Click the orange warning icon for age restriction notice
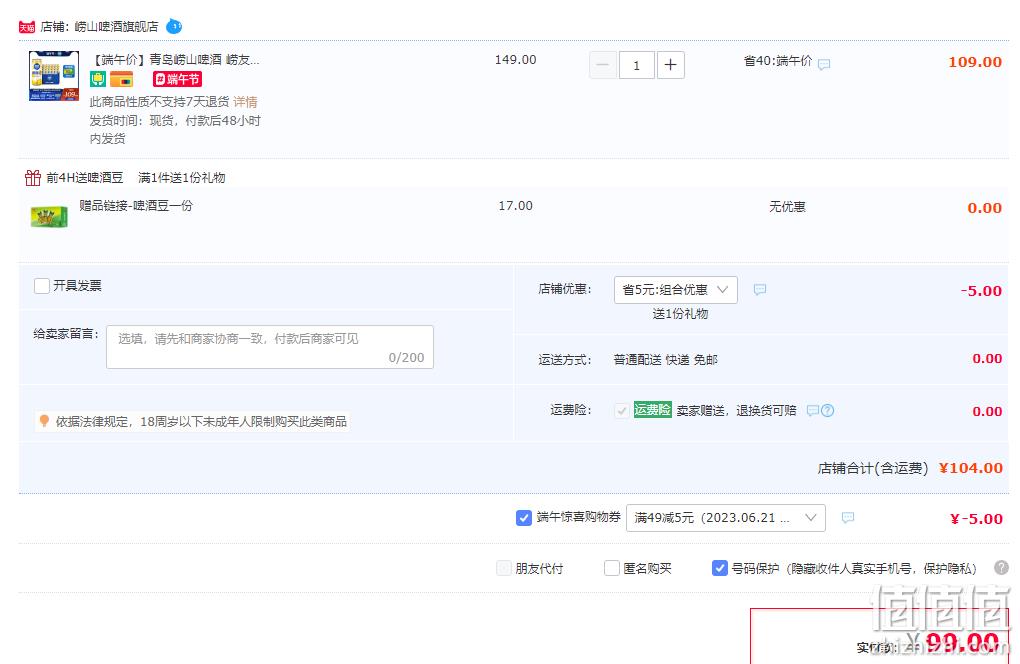 (x=44, y=421)
